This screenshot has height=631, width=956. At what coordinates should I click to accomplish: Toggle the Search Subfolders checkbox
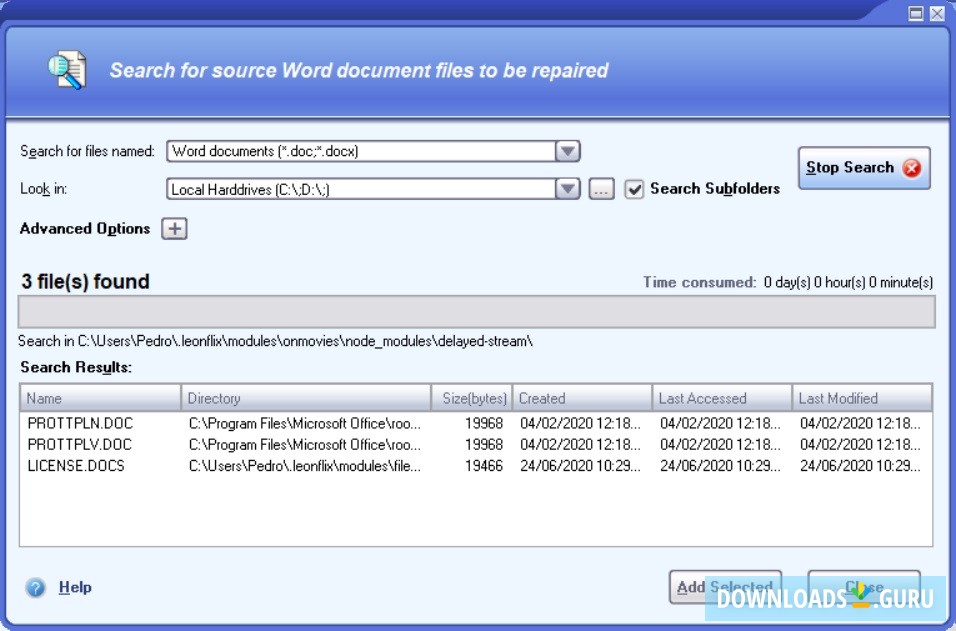point(634,189)
